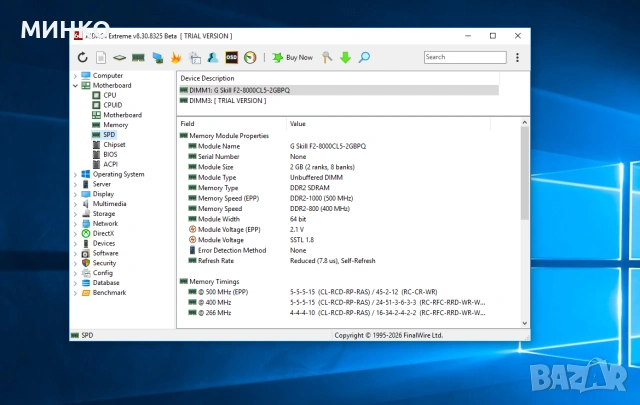Select ACPI in the tree
This screenshot has height=405, width=640.
point(110,164)
